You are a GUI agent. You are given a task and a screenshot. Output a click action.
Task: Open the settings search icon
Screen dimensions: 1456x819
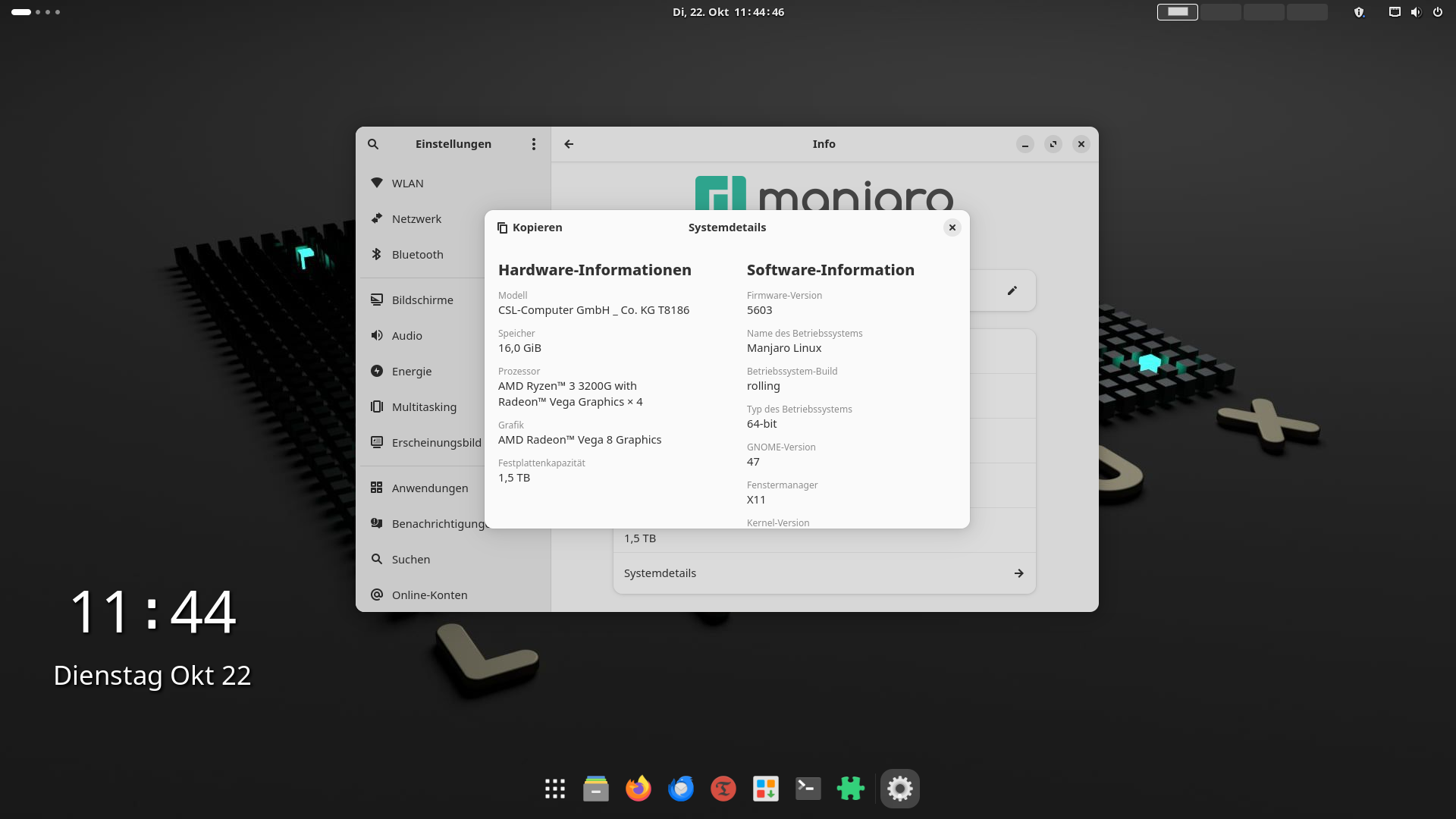coord(373,144)
